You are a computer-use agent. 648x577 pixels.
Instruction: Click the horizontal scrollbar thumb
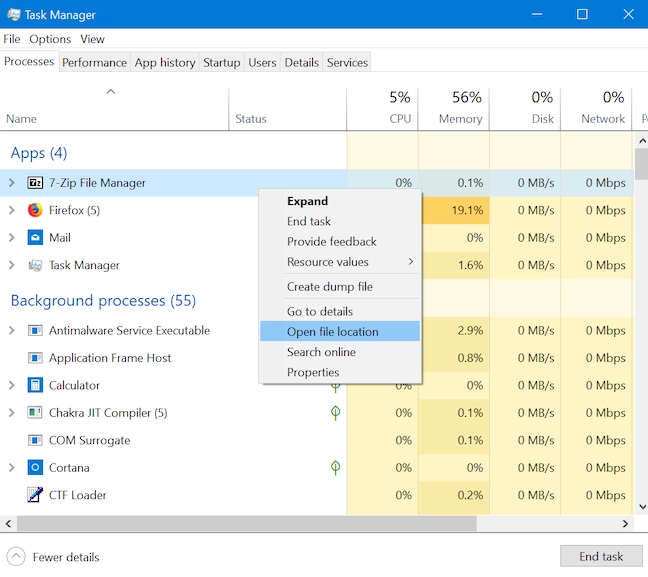coord(246,524)
